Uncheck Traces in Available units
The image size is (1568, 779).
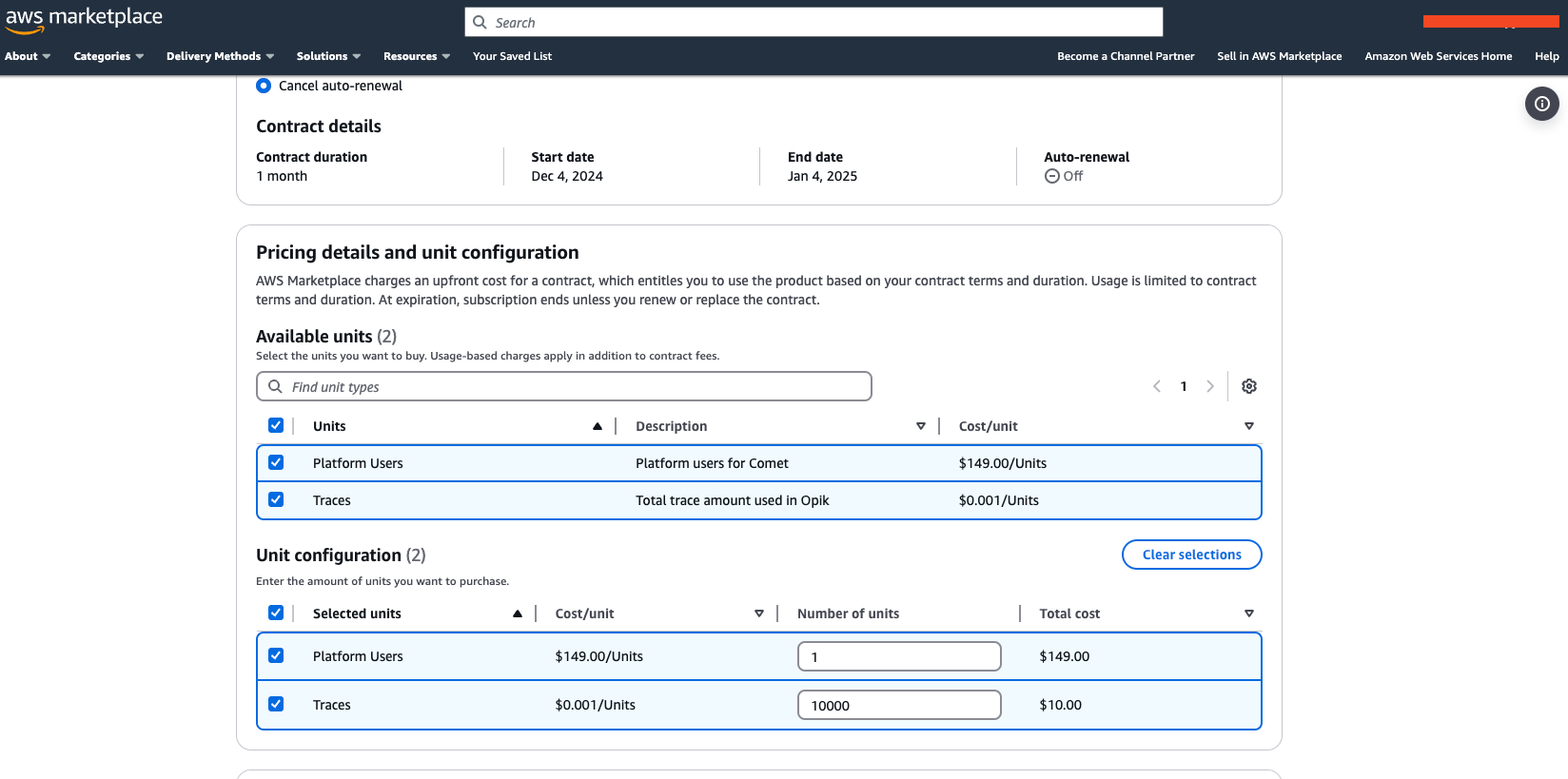[276, 499]
